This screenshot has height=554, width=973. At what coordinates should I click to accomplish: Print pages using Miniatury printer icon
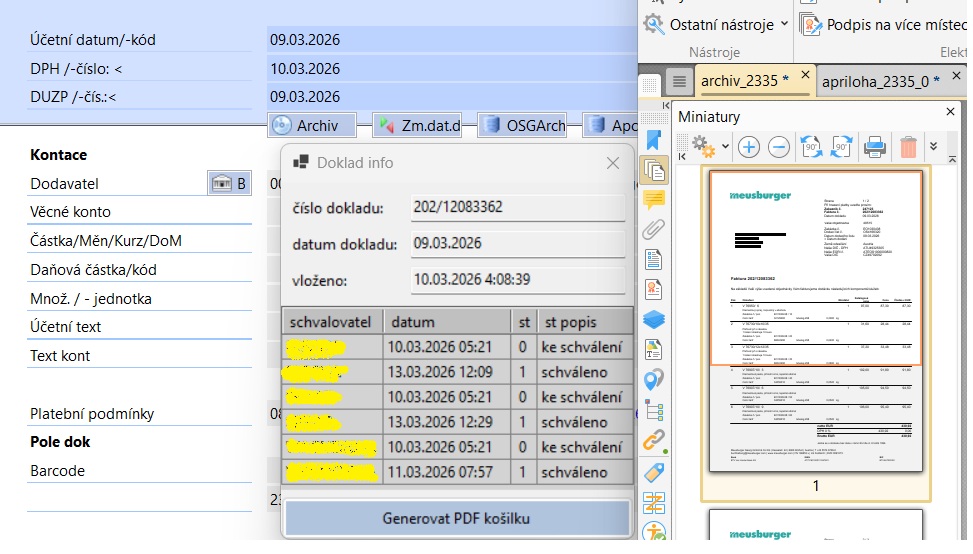click(x=875, y=148)
